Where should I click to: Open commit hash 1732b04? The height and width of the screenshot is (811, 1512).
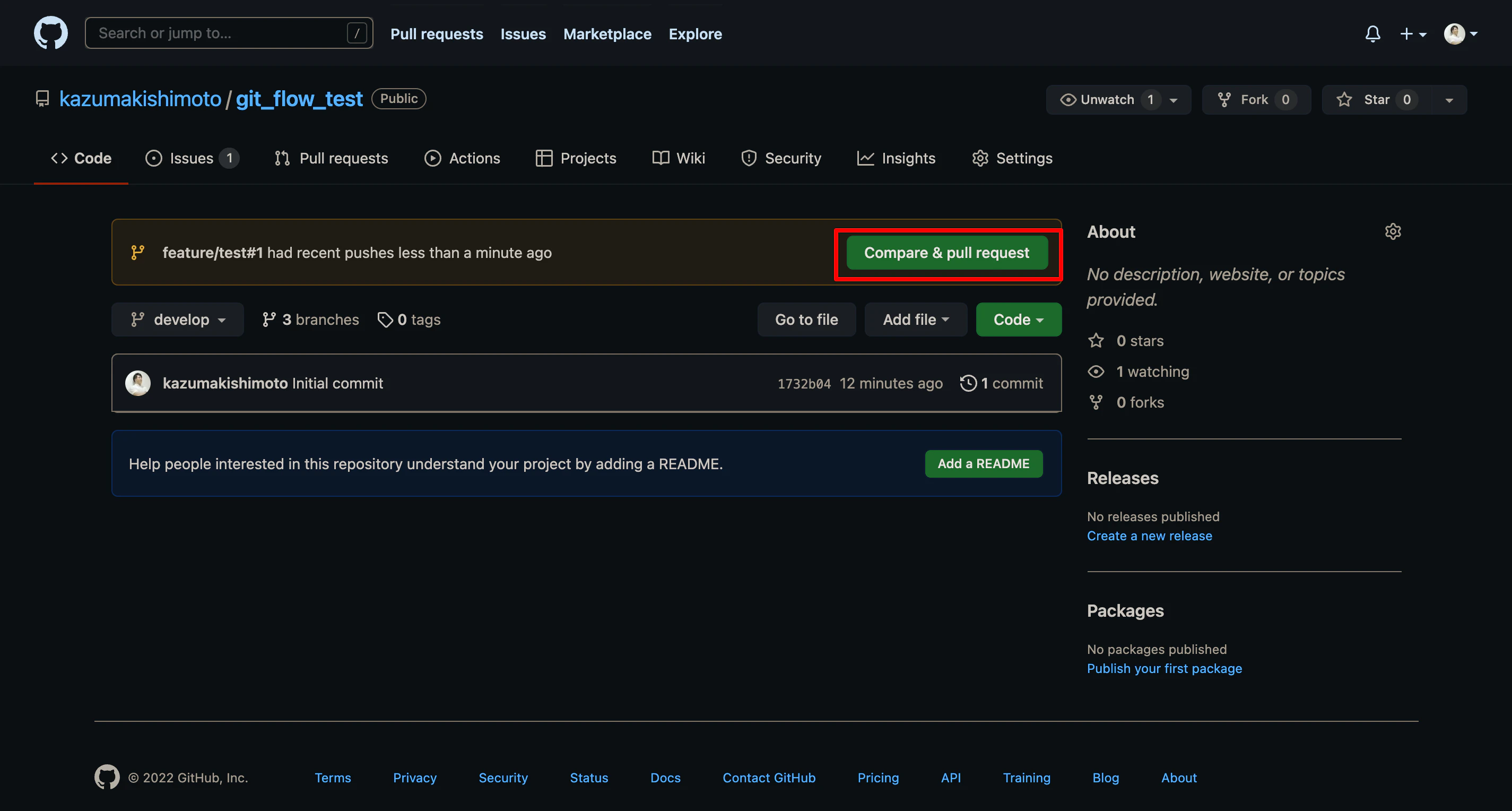[x=804, y=384]
